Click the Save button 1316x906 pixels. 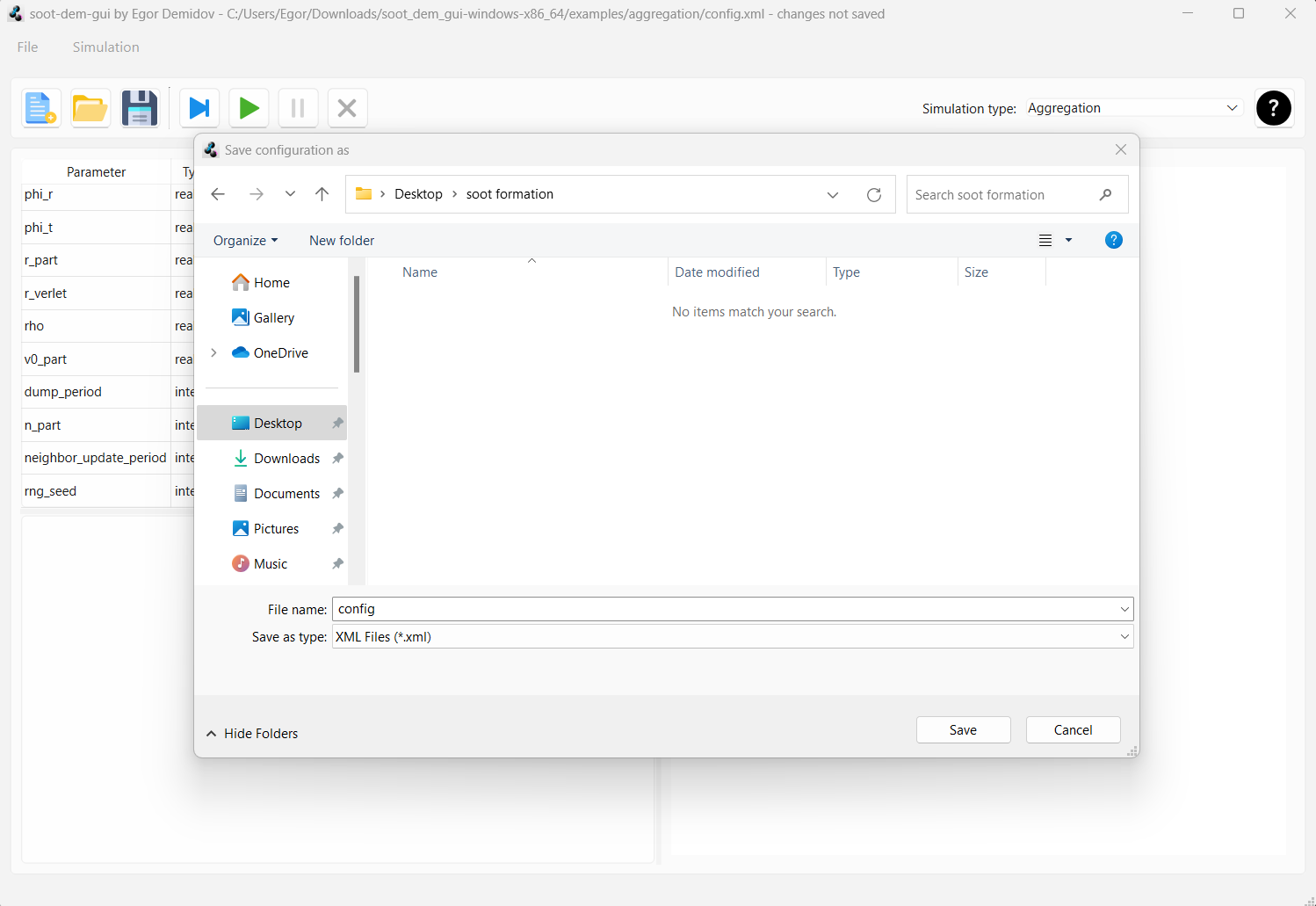[963, 730]
